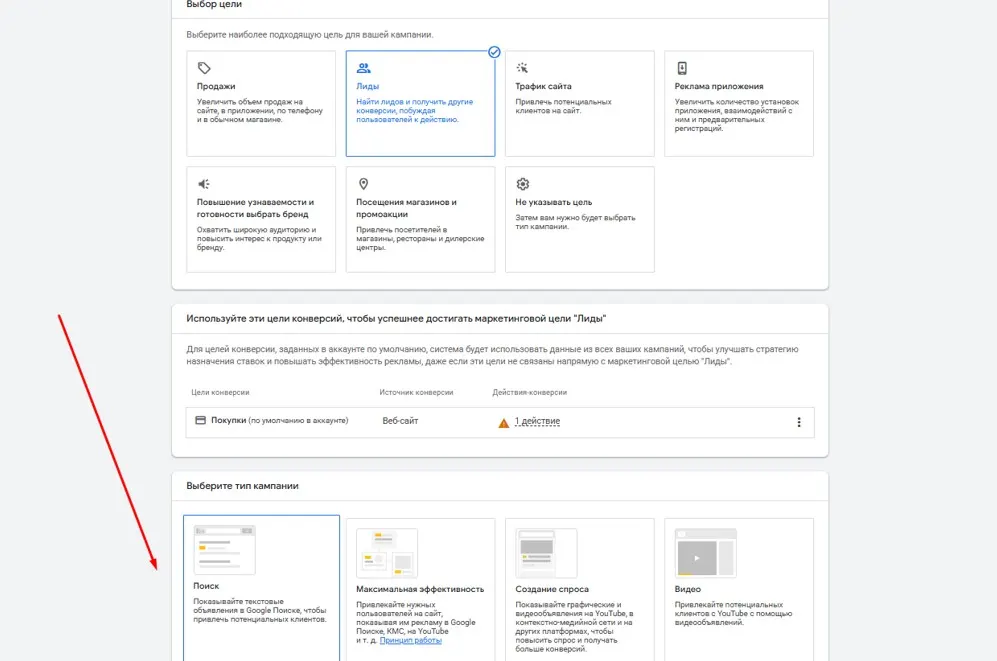Click the megaphone icon for brand awareness

tap(204, 184)
